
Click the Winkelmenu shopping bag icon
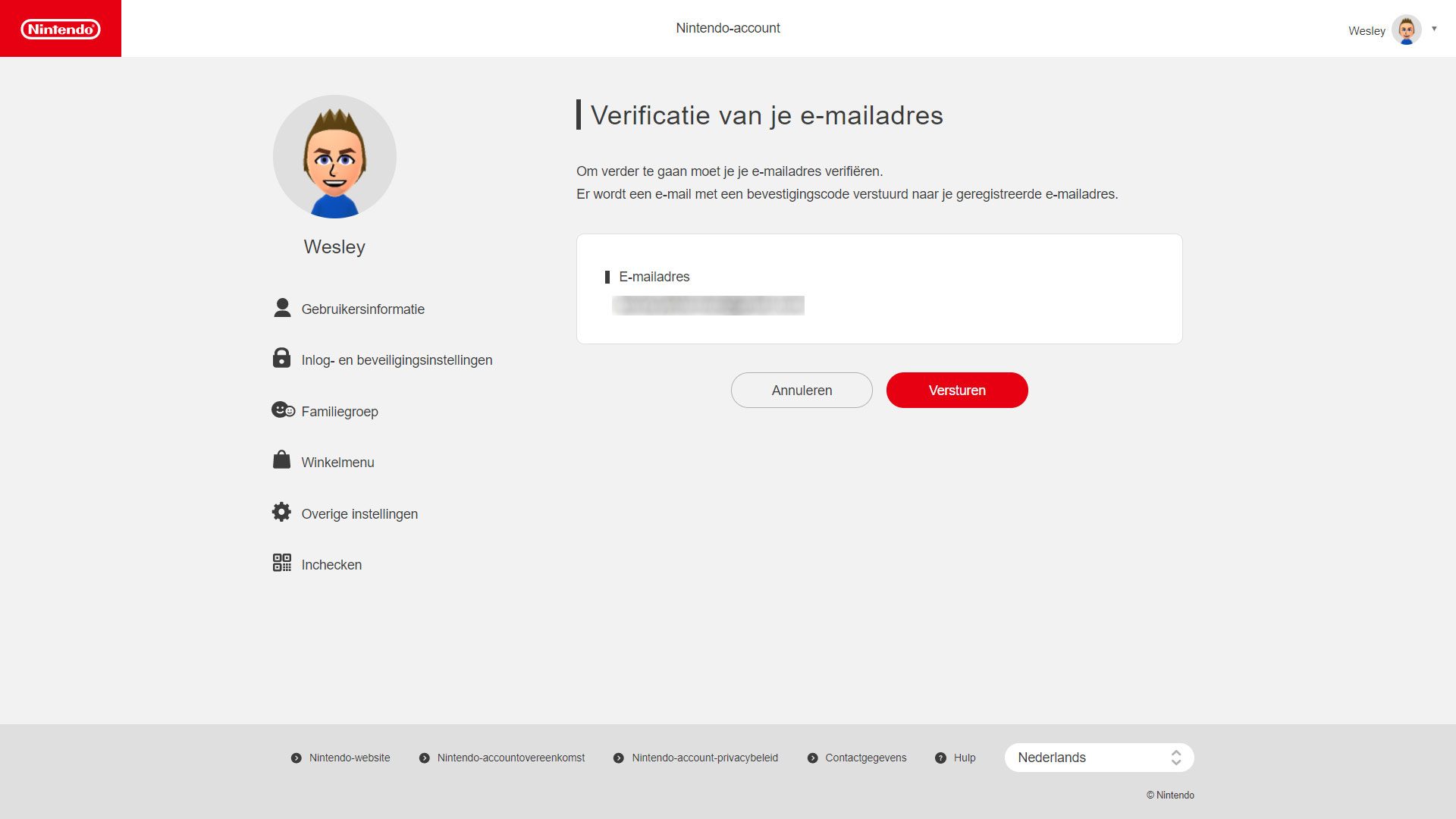[281, 460]
